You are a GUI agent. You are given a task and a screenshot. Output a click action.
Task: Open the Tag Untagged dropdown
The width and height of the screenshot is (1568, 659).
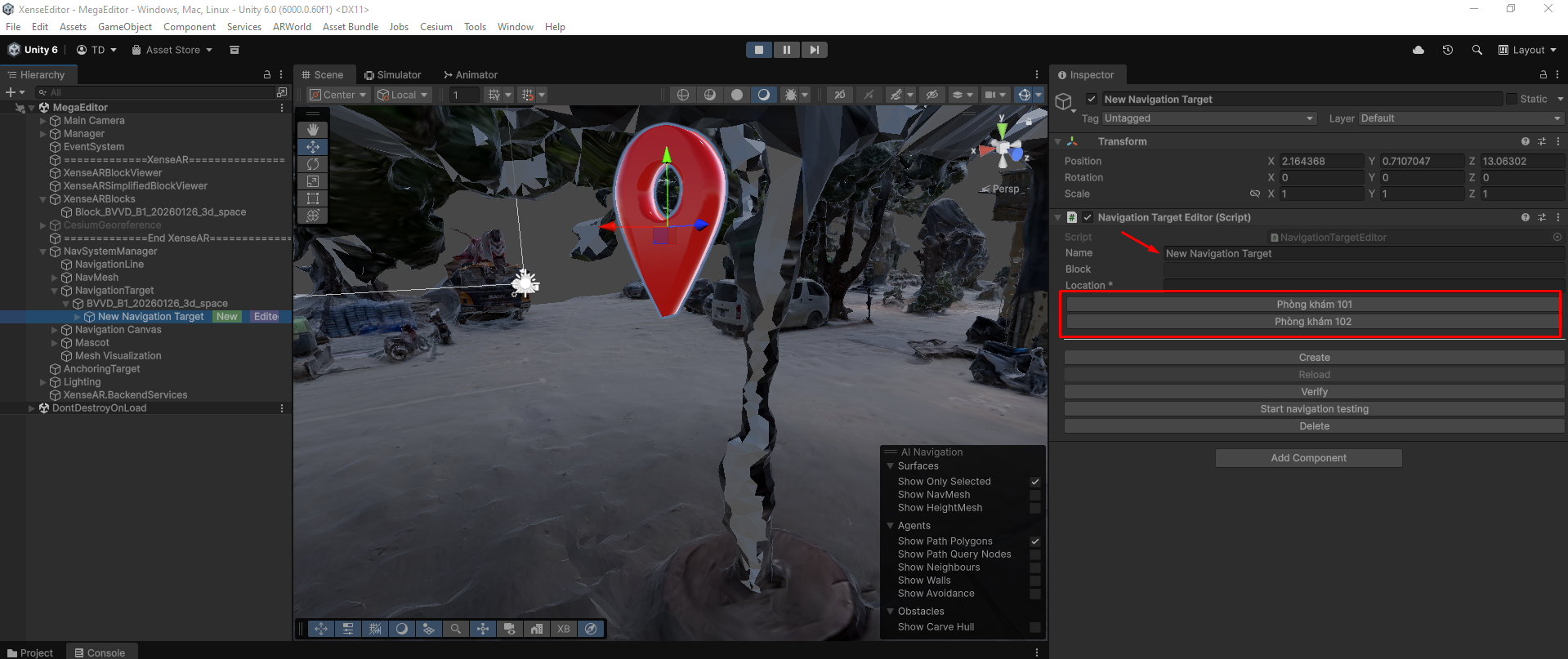[x=1208, y=118]
